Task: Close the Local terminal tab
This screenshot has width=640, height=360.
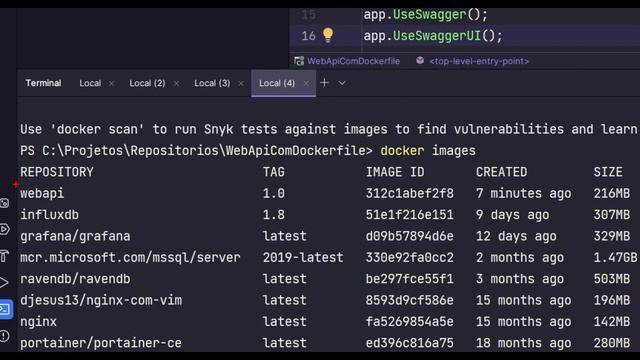Action: 111,84
